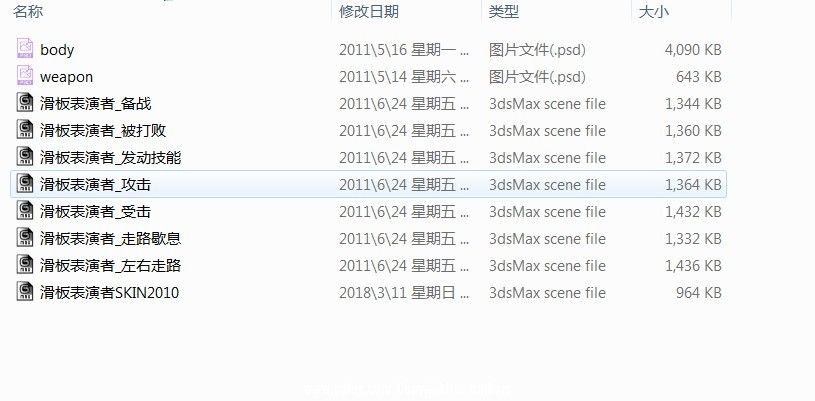Click the 滑板表演者_受击 file icon
Viewport: 815px width, 401px height.
tap(25, 211)
